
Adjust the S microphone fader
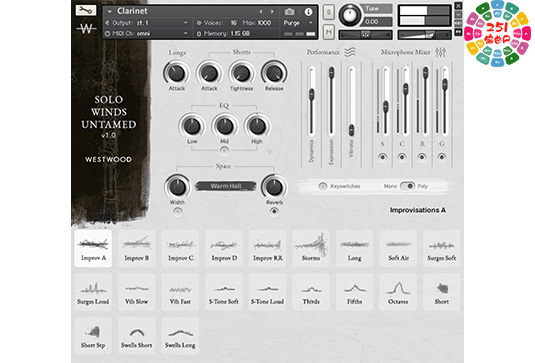[x=385, y=107]
